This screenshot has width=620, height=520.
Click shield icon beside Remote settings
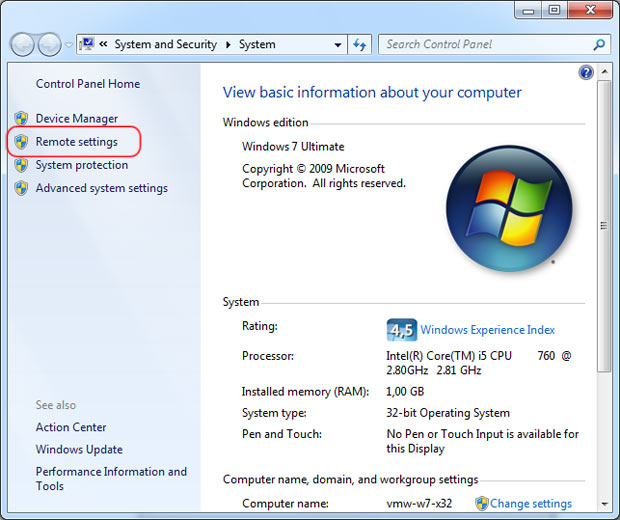pos(21,142)
